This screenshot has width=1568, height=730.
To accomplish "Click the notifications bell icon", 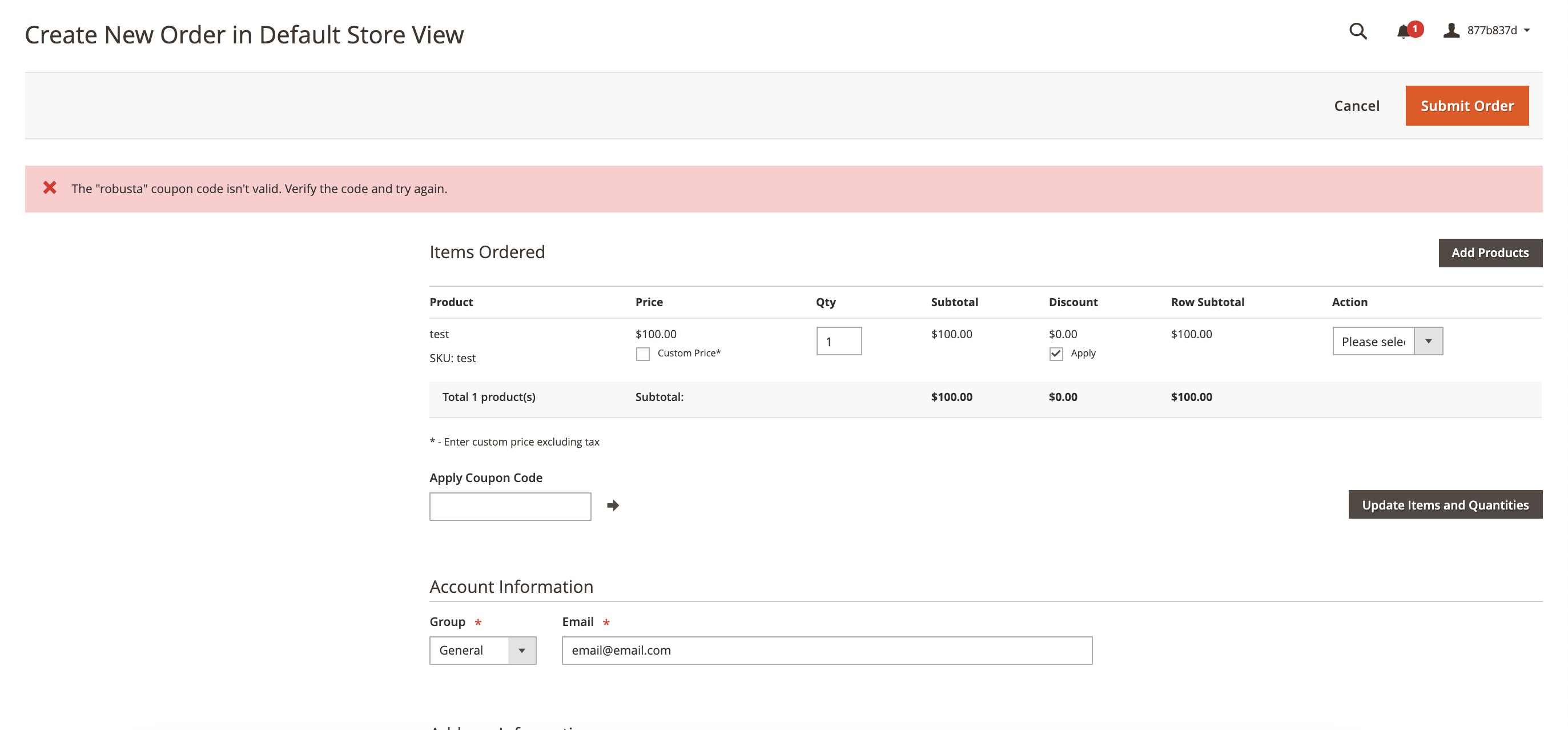I will pos(1402,31).
